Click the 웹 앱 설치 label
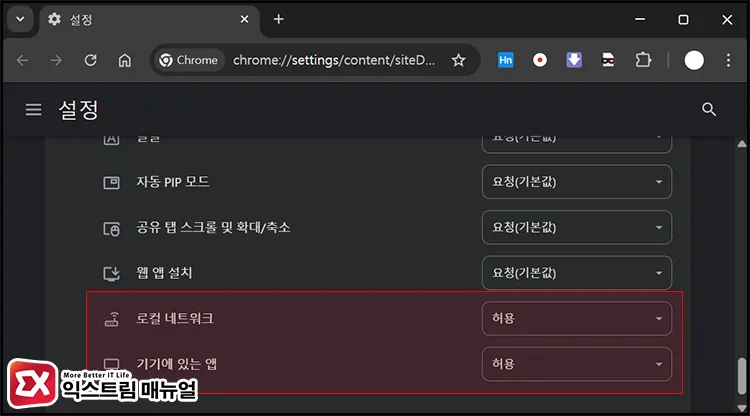The image size is (750, 416). (164, 273)
